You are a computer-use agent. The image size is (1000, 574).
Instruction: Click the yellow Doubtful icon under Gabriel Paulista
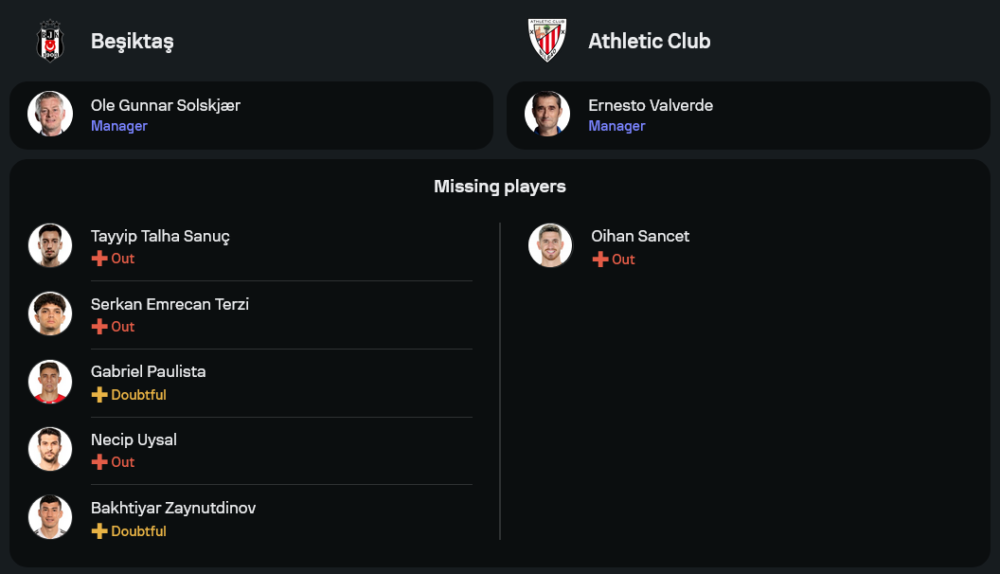99,395
